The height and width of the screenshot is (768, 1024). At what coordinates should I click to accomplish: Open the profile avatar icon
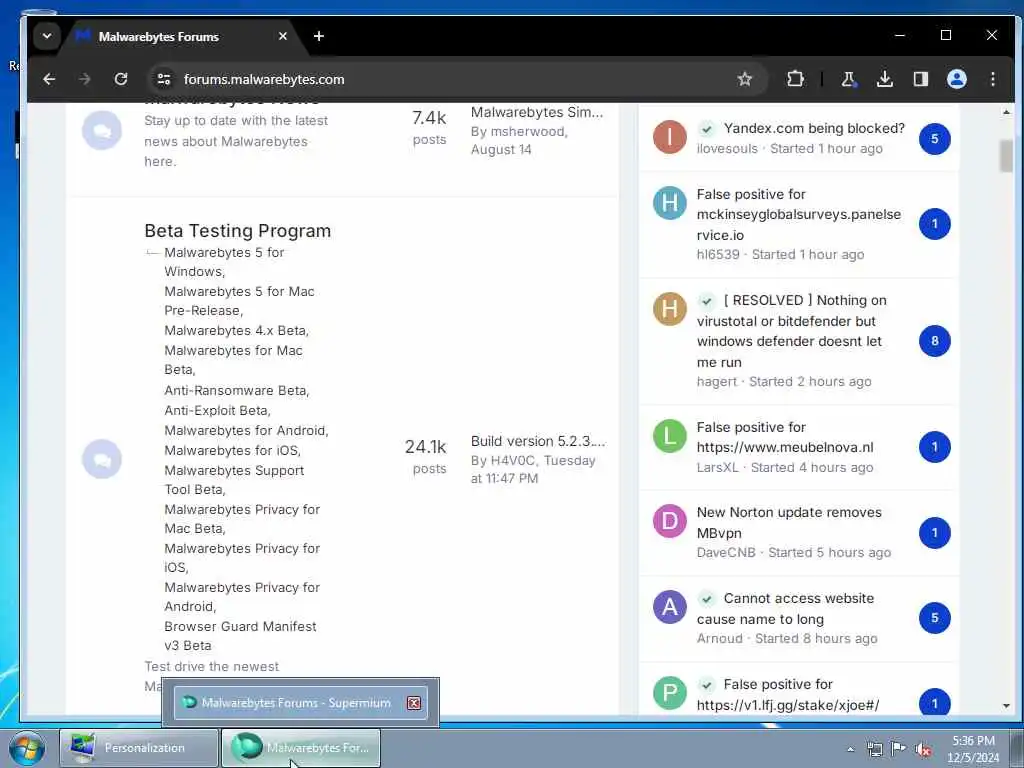957,79
